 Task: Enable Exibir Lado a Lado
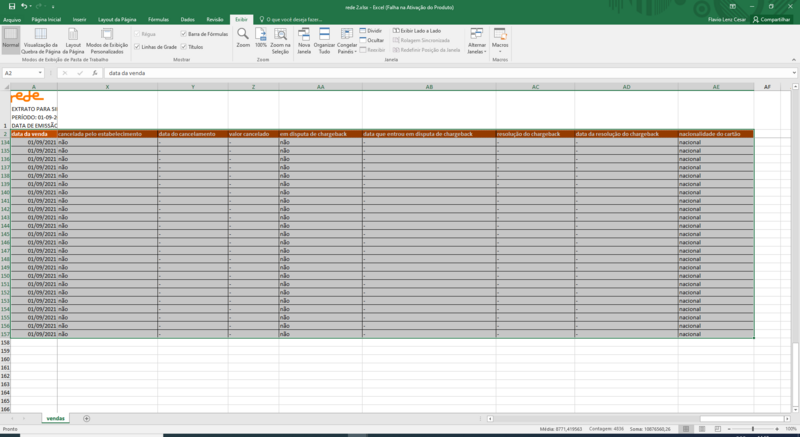417,31
